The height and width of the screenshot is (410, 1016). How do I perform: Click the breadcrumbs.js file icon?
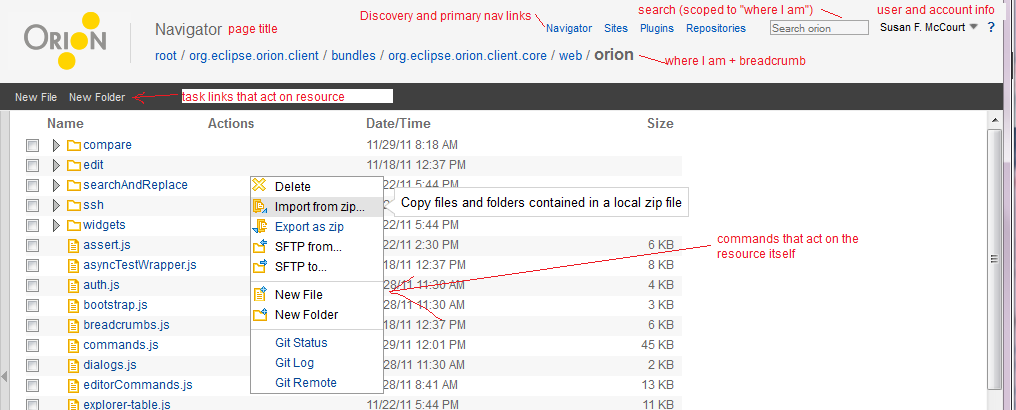74,325
